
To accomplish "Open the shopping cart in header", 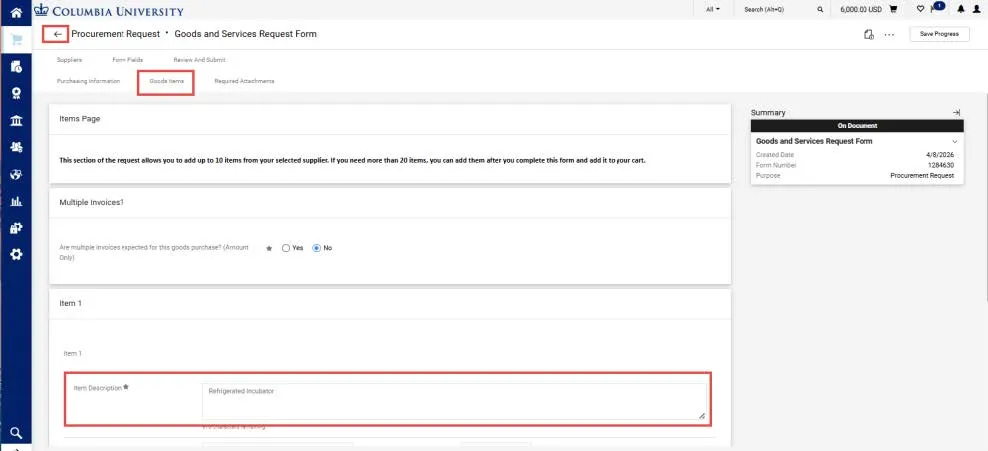I will 893,9.
